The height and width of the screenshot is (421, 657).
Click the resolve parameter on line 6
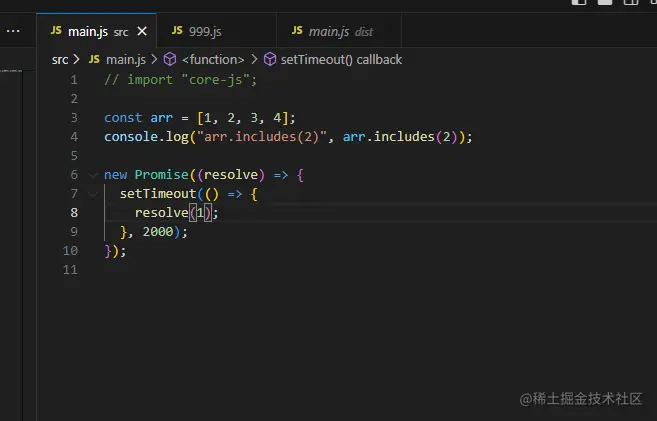[x=231, y=175]
